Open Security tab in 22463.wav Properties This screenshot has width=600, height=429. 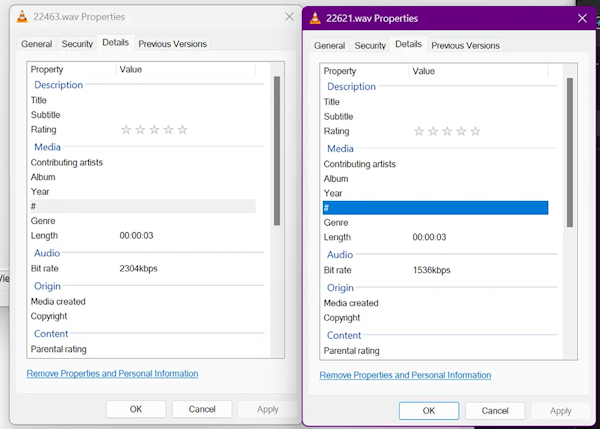click(77, 44)
